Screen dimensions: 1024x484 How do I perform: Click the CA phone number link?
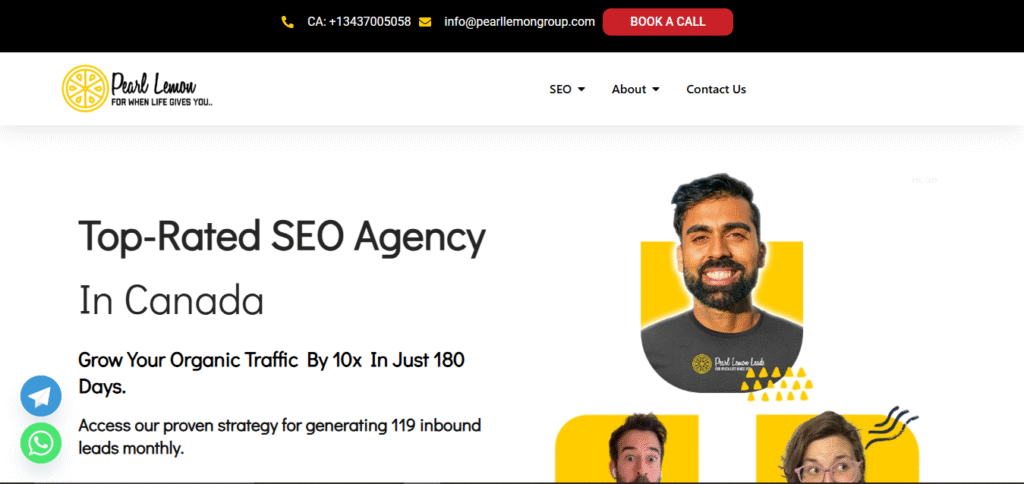pyautogui.click(x=359, y=22)
